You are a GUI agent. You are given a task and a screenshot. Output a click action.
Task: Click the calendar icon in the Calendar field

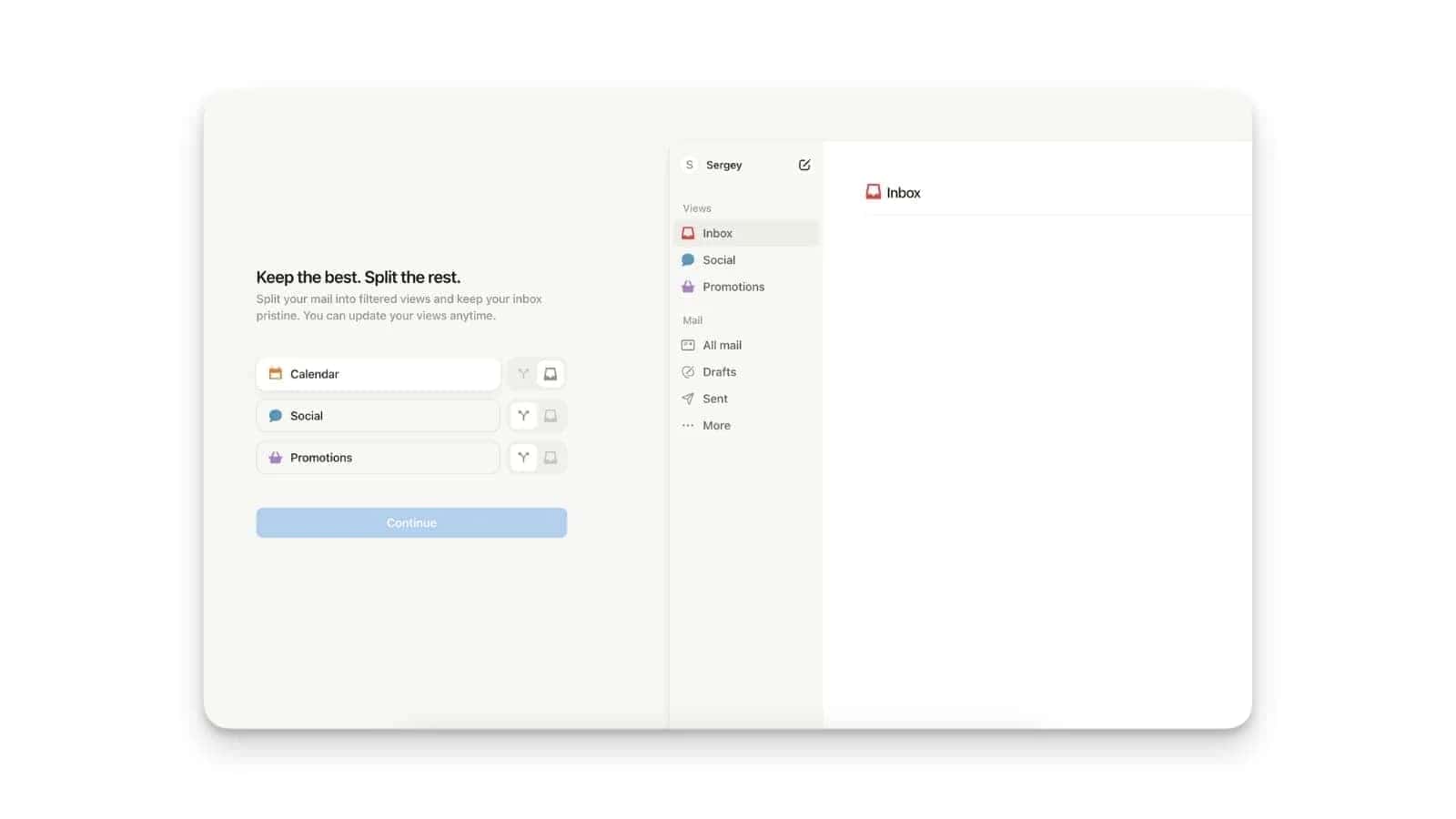(275, 373)
